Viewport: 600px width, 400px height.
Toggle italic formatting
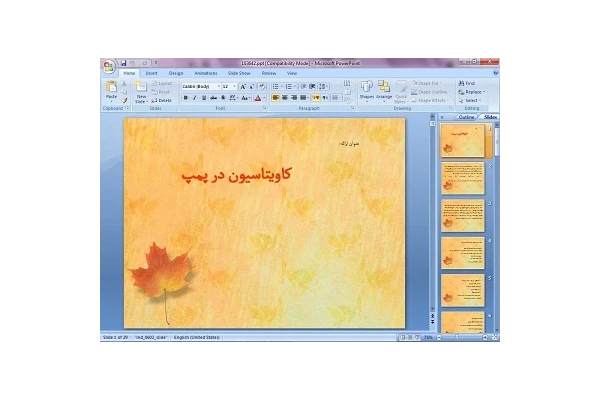pos(194,98)
